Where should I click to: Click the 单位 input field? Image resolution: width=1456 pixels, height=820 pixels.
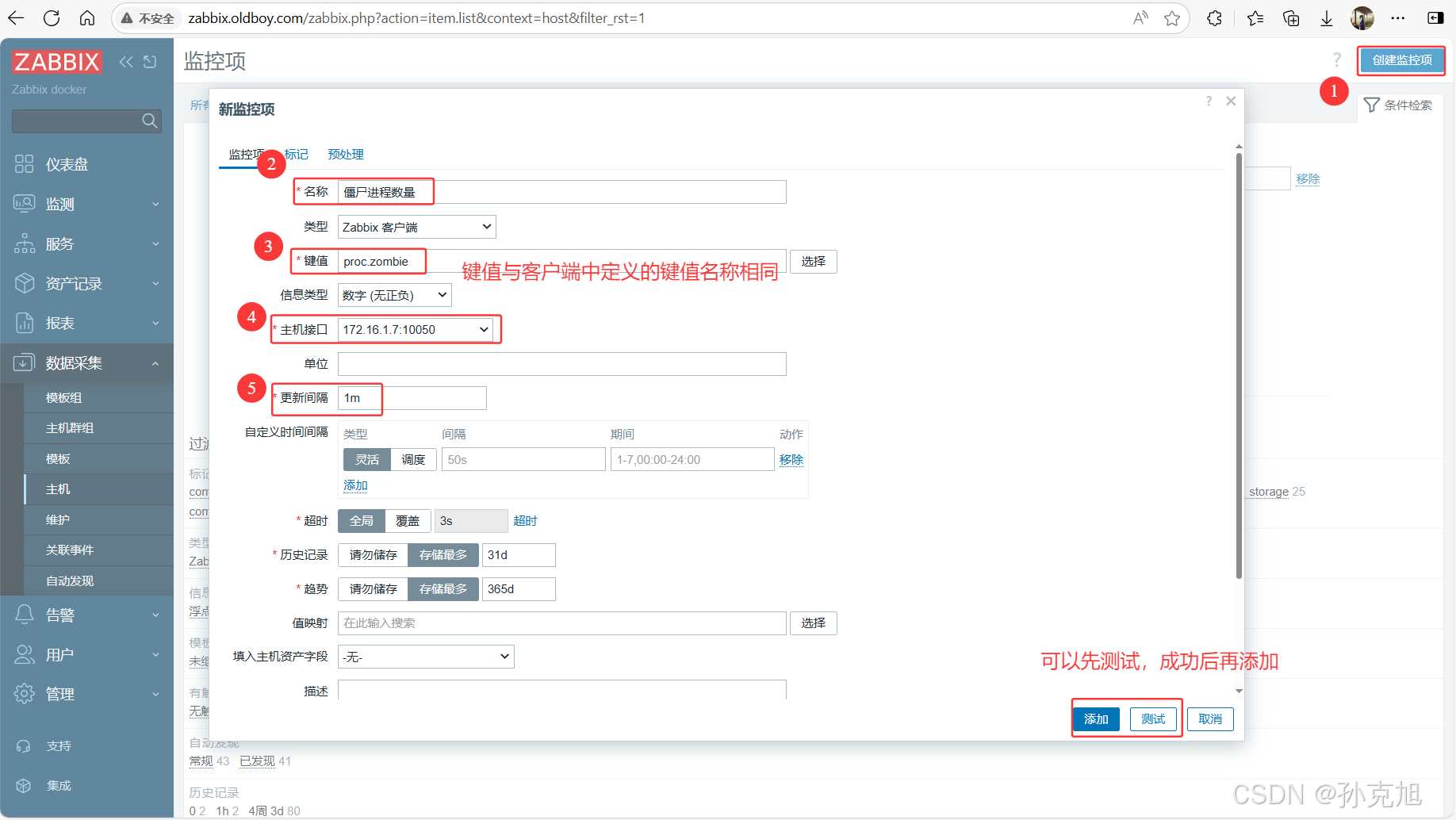pos(562,364)
